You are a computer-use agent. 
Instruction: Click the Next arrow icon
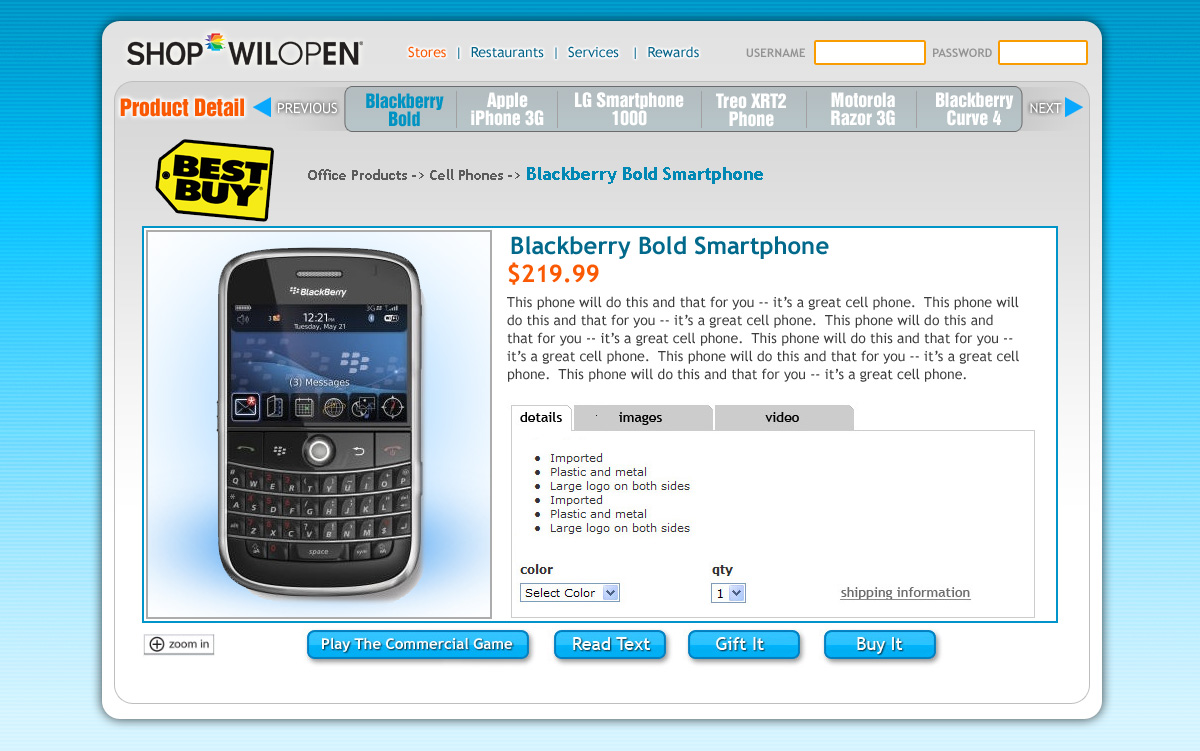(x=1074, y=107)
